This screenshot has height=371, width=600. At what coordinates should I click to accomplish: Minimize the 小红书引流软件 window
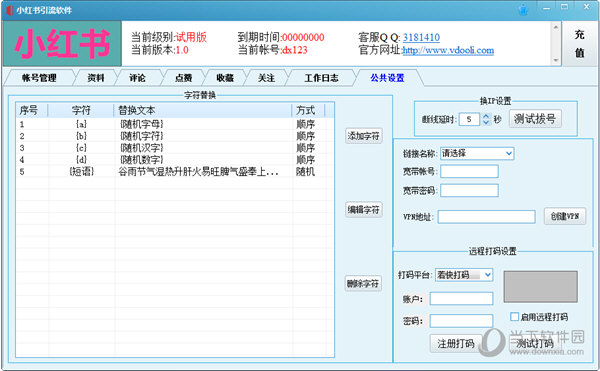point(546,8)
